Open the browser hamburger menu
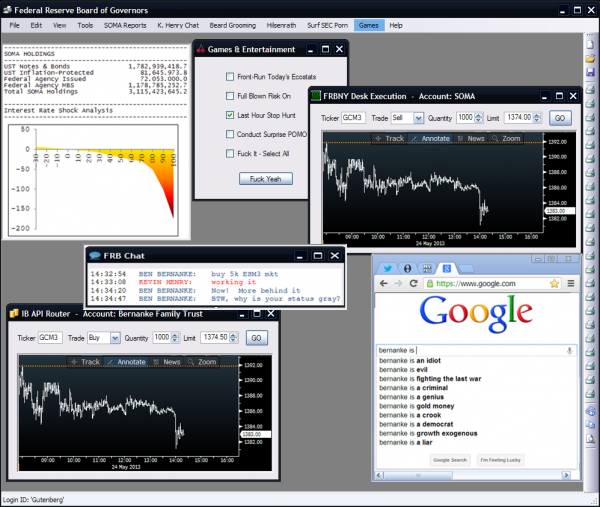This screenshot has height=507, width=600. (x=571, y=284)
